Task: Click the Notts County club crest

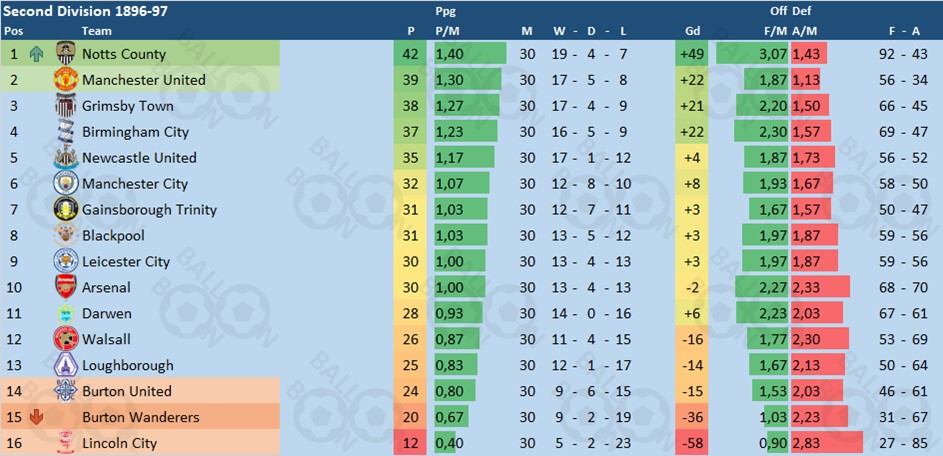Action: (65, 54)
